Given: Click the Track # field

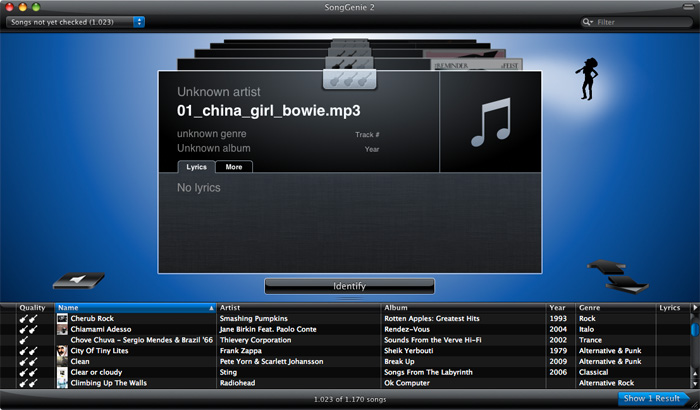Looking at the screenshot, I should click(x=367, y=134).
